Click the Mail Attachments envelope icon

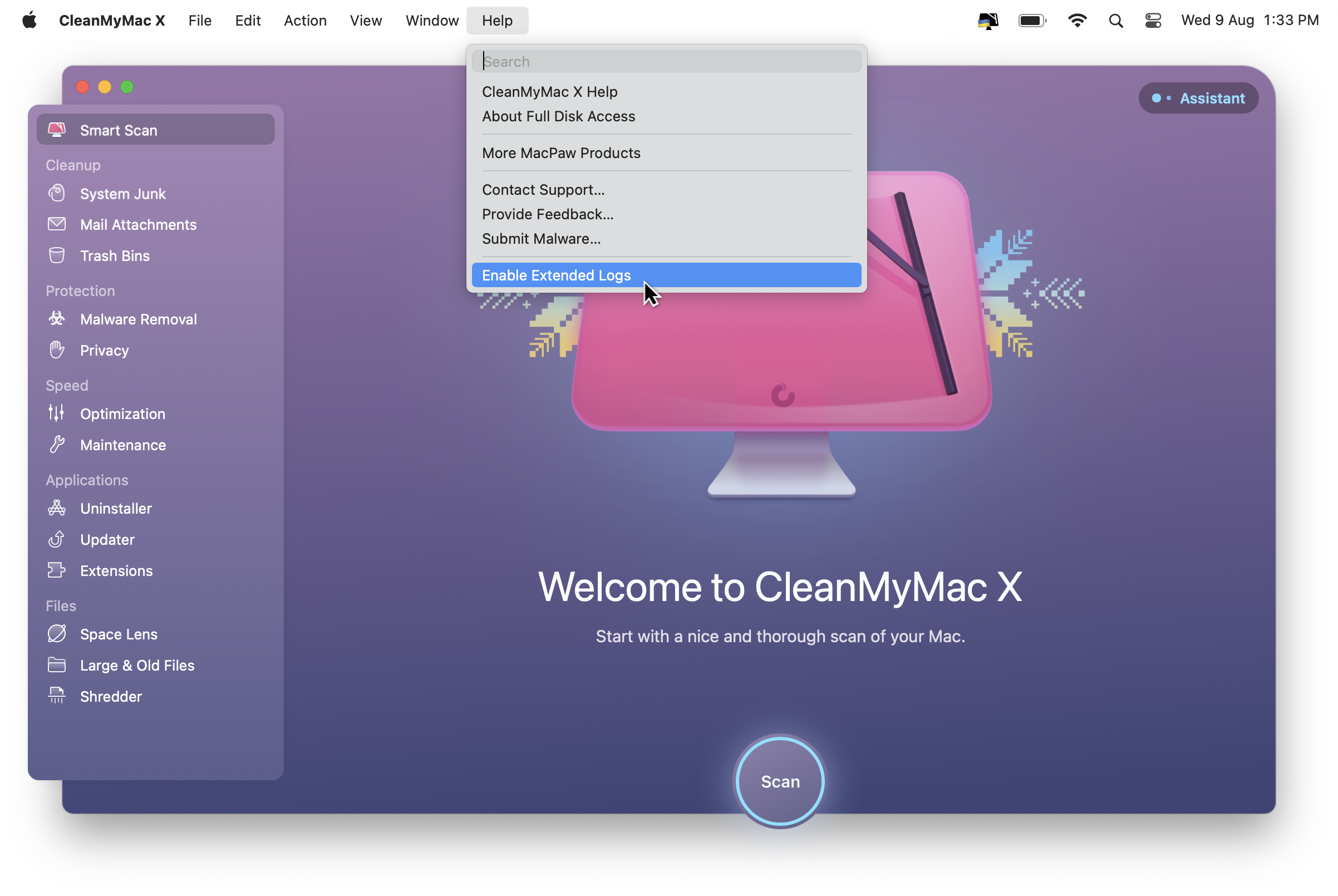[57, 224]
